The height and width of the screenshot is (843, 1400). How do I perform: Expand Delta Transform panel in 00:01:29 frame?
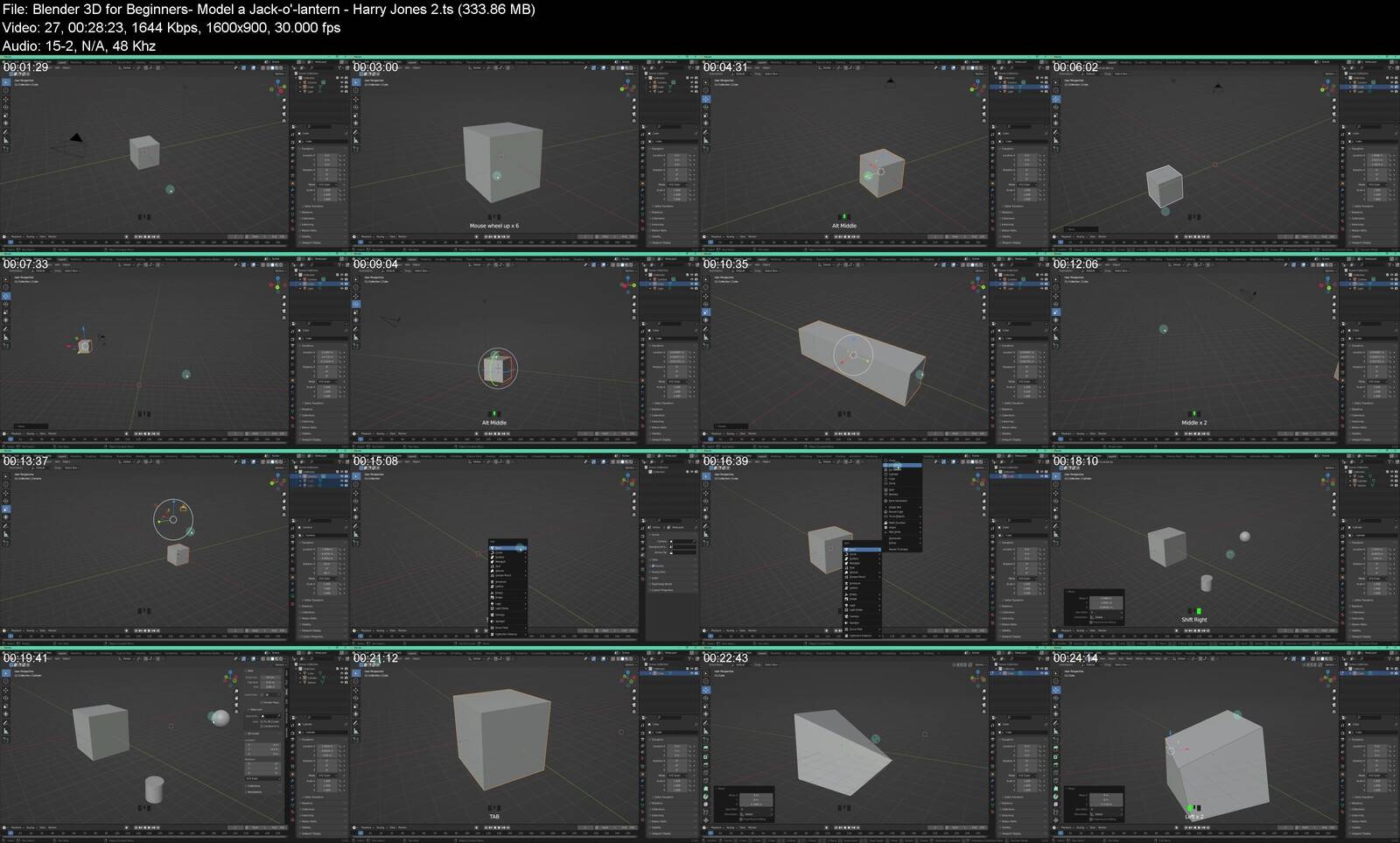(x=313, y=206)
